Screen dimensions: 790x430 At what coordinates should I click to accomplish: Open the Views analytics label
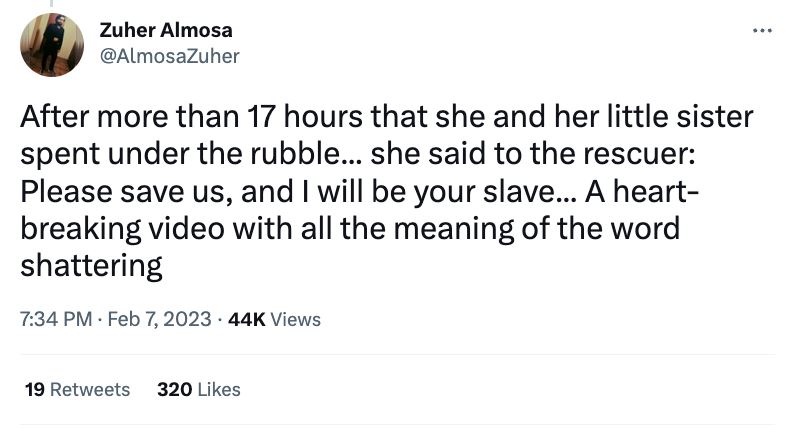295,319
